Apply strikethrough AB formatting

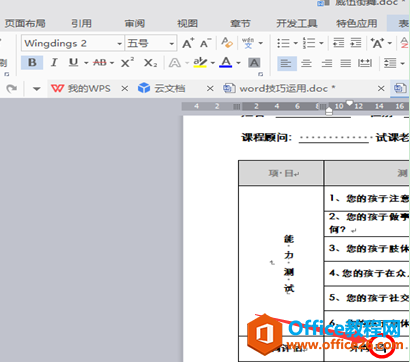click(100, 63)
